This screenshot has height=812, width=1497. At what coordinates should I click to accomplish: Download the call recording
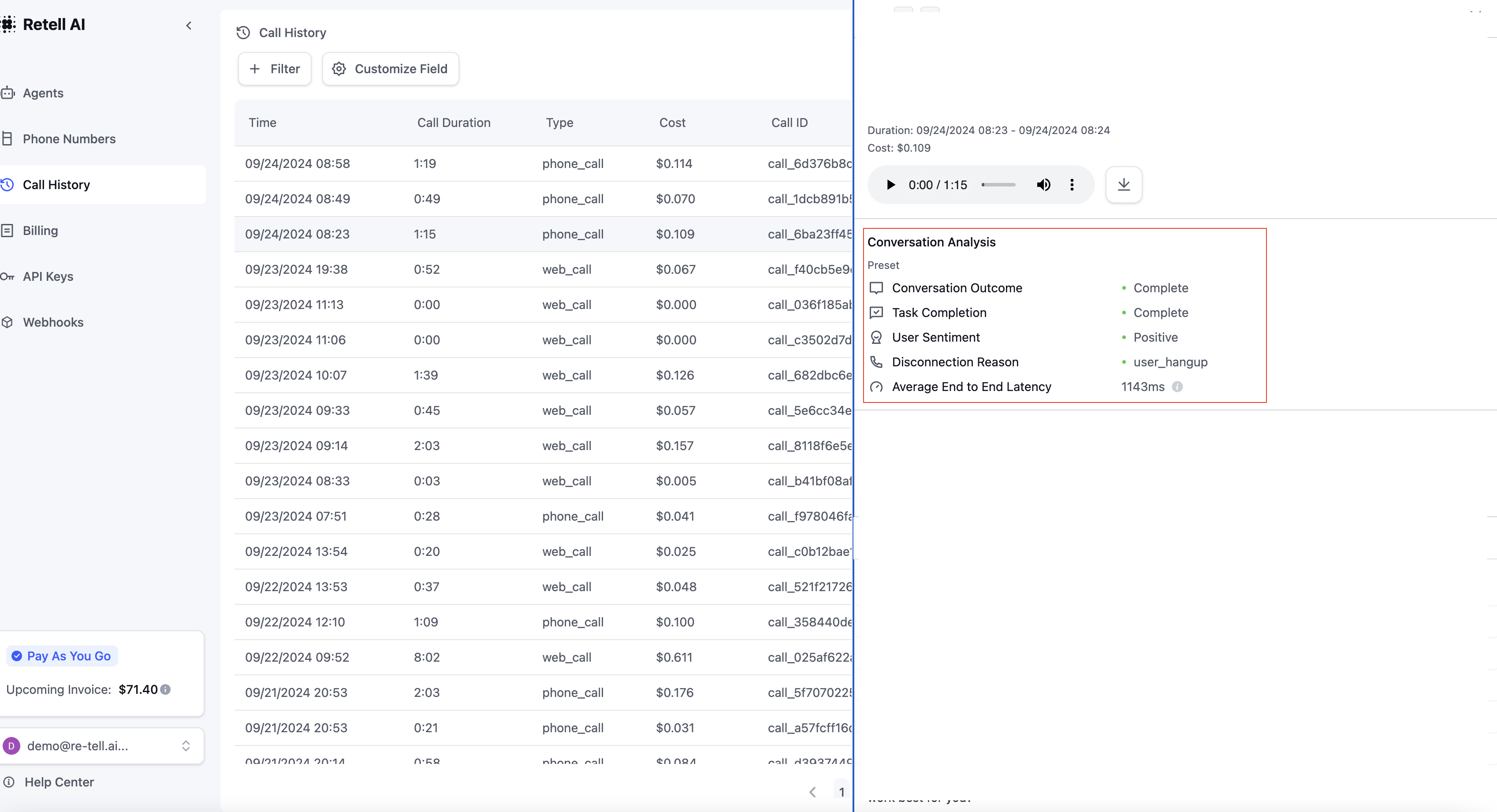click(x=1124, y=185)
